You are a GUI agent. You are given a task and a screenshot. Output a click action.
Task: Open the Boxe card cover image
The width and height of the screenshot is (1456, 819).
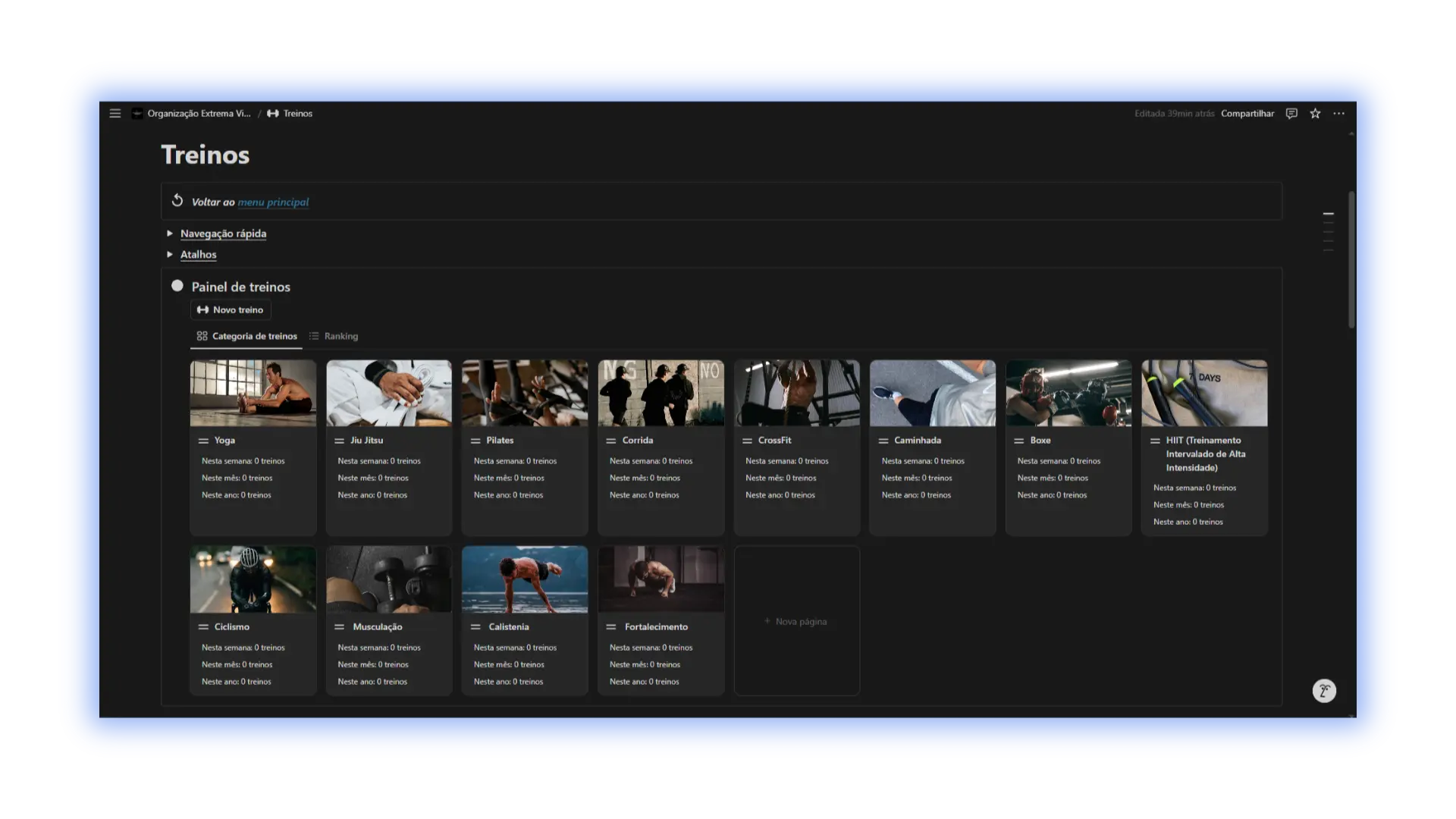(x=1068, y=393)
